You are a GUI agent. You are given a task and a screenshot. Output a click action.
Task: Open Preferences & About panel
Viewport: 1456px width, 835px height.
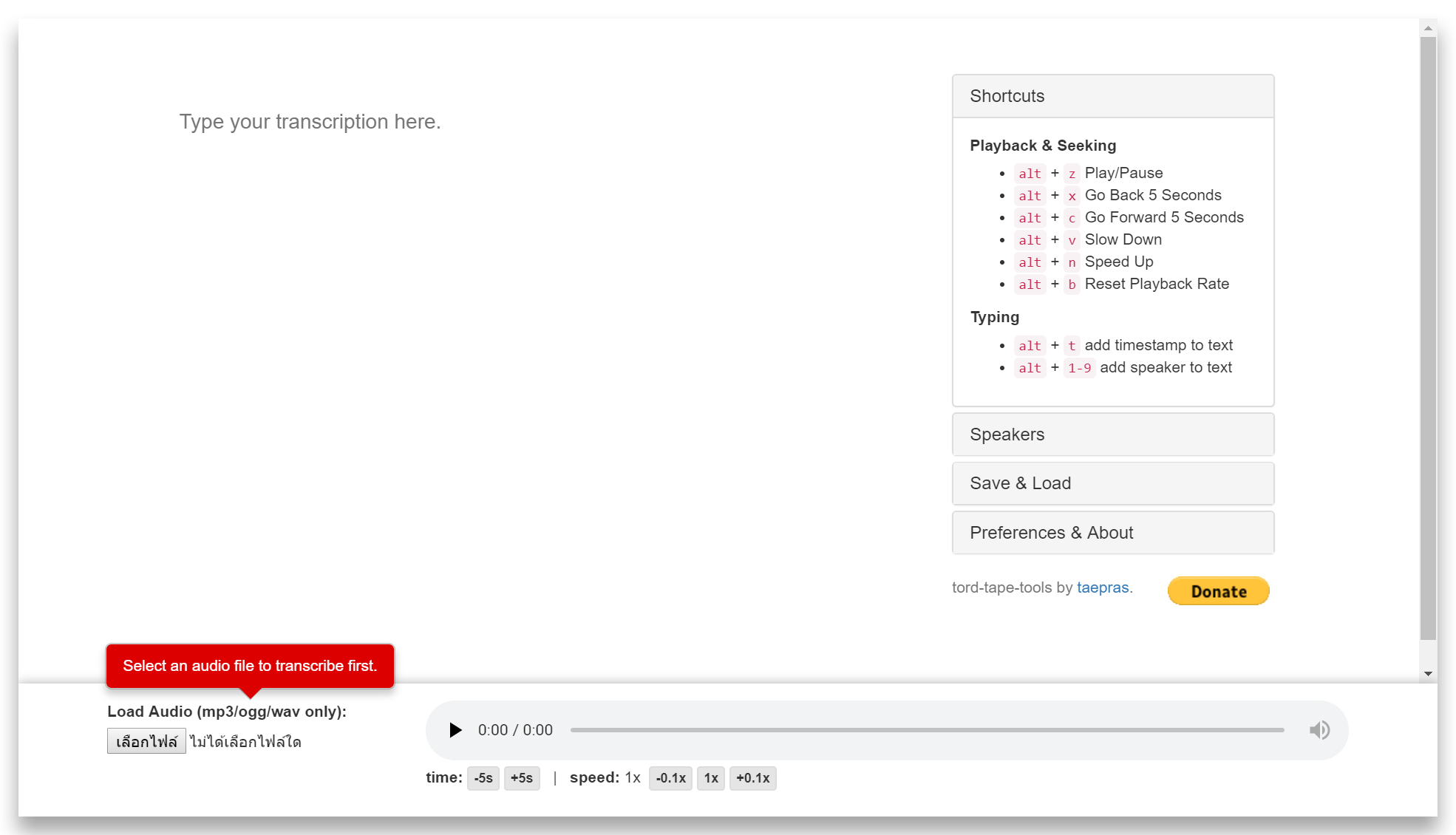[x=1113, y=532]
